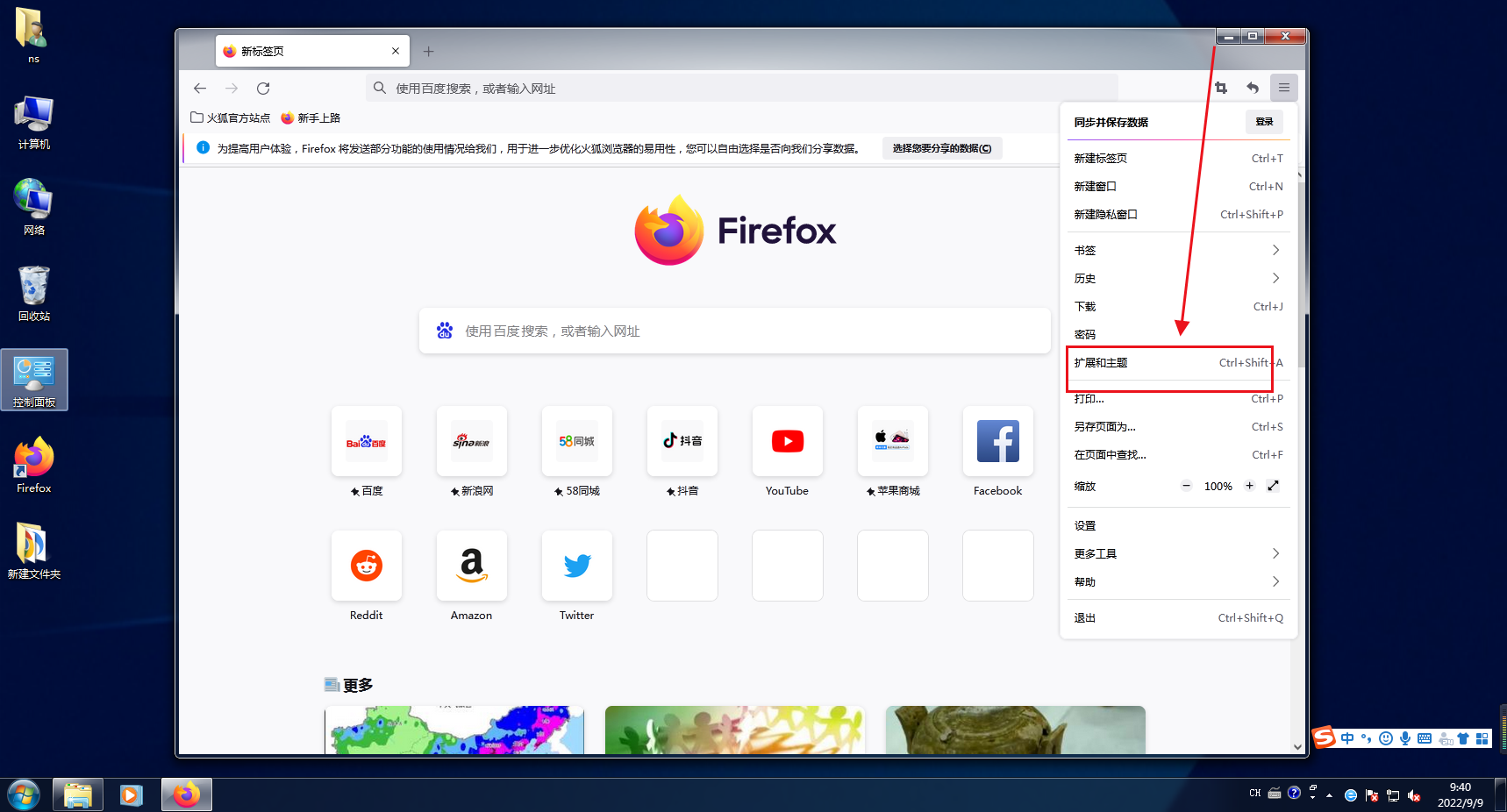Open 密码 passwords menu item
This screenshot has width=1507, height=812.
[x=1178, y=334]
